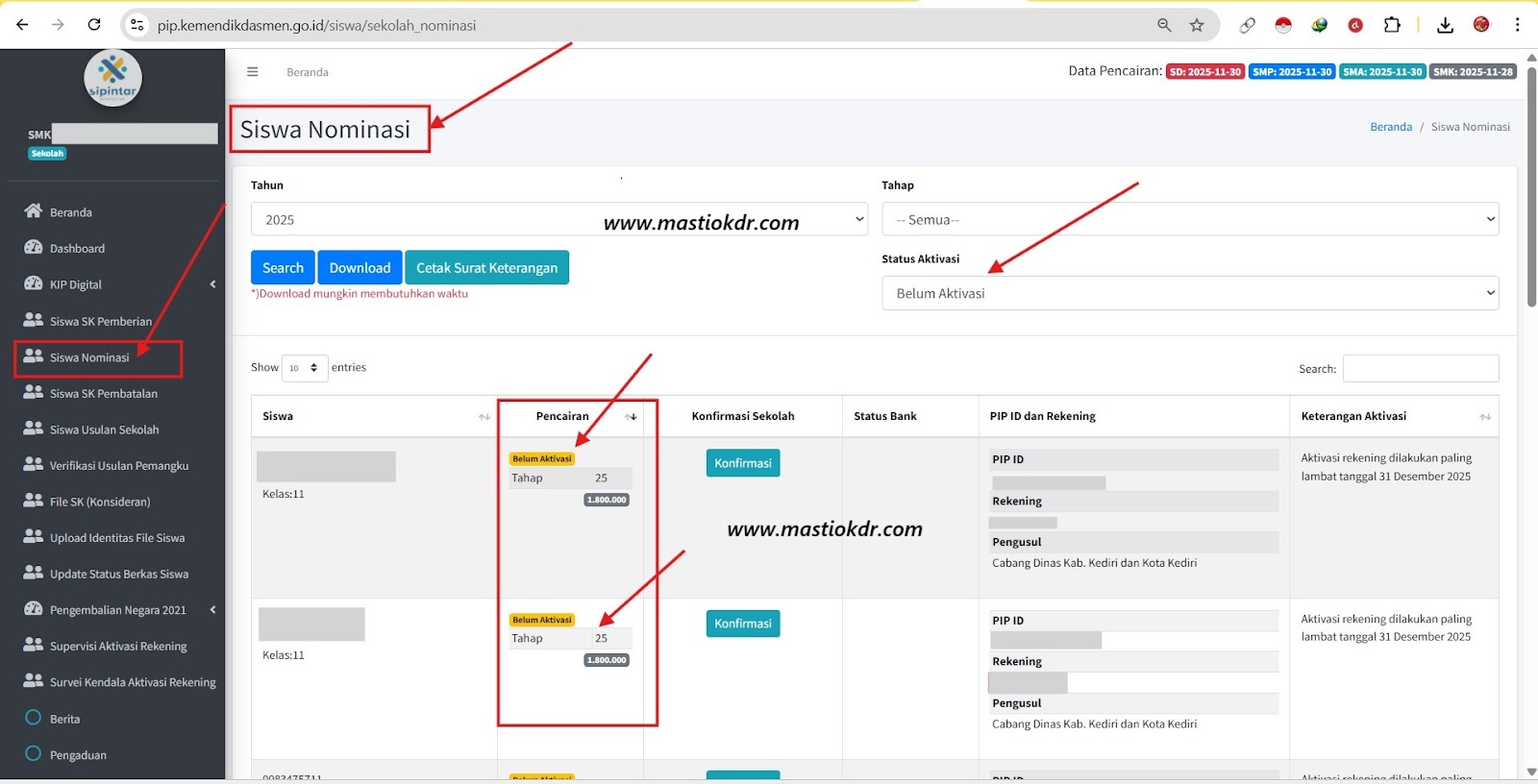Open the browser extensions puzzle icon
Image resolution: width=1538 pixels, height=784 pixels.
(x=1392, y=25)
